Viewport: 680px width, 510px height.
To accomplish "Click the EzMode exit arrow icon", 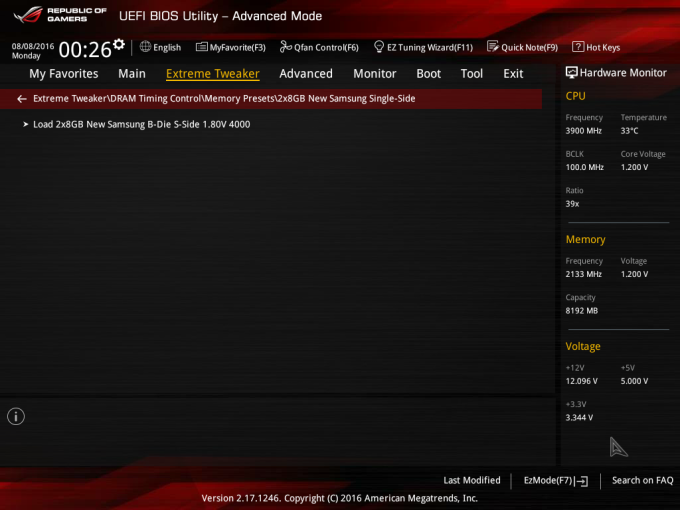I will (582, 481).
